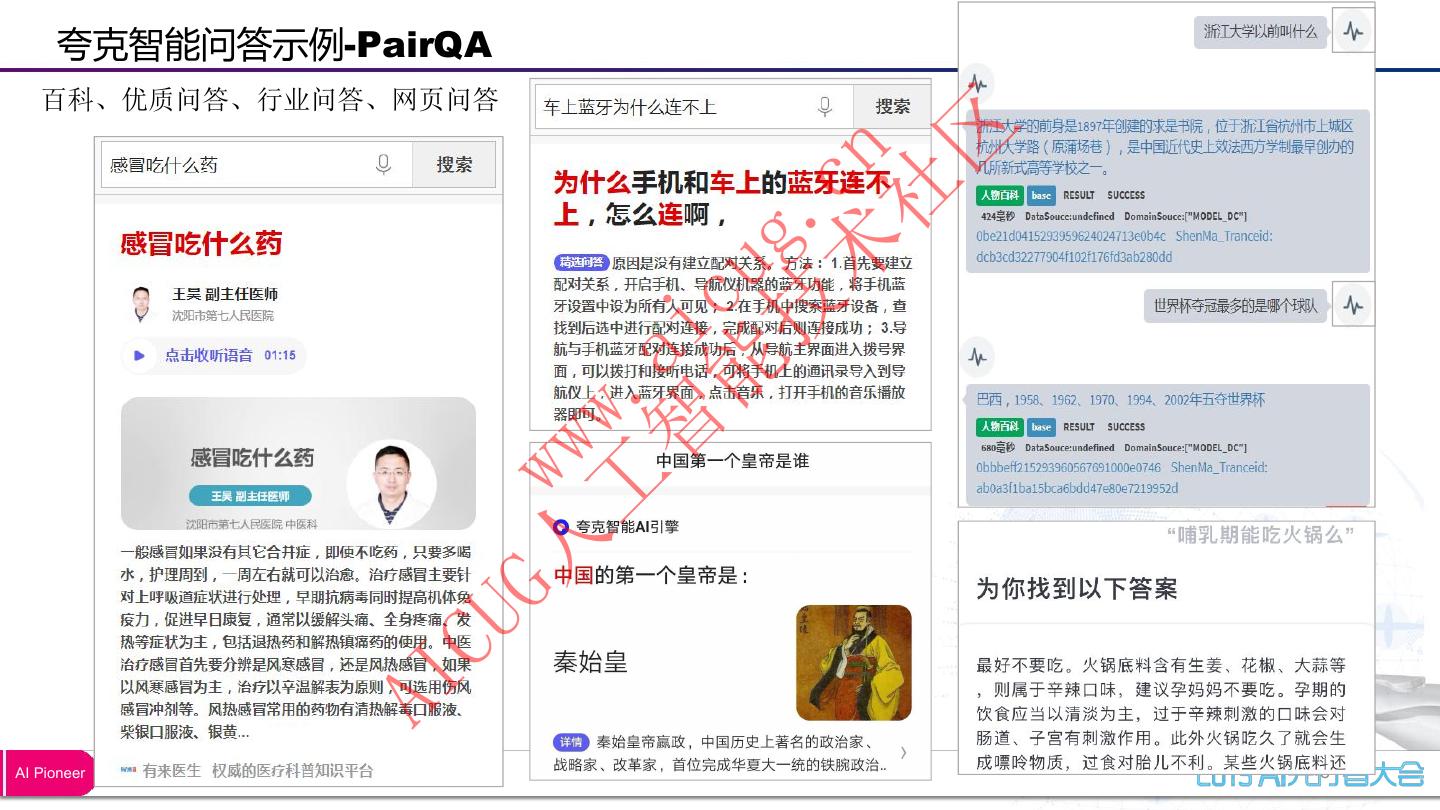Click the 王昊 副主任医师 pill on the video card
The width and height of the screenshot is (1440, 810).
(250, 496)
